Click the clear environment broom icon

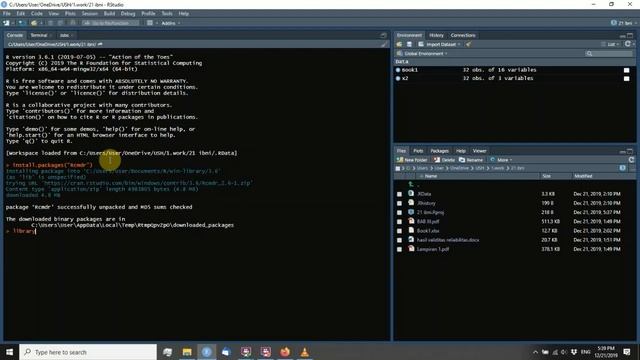click(469, 44)
